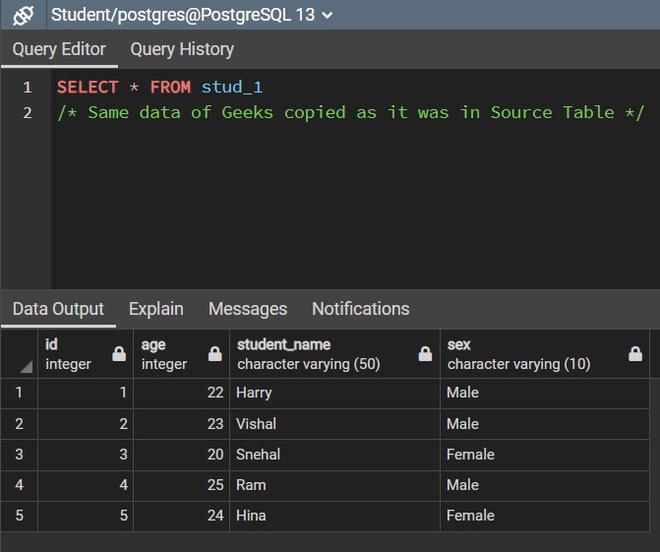This screenshot has width=660, height=552.
Task: Click line 1 in the SQL editor
Action: tap(160, 87)
